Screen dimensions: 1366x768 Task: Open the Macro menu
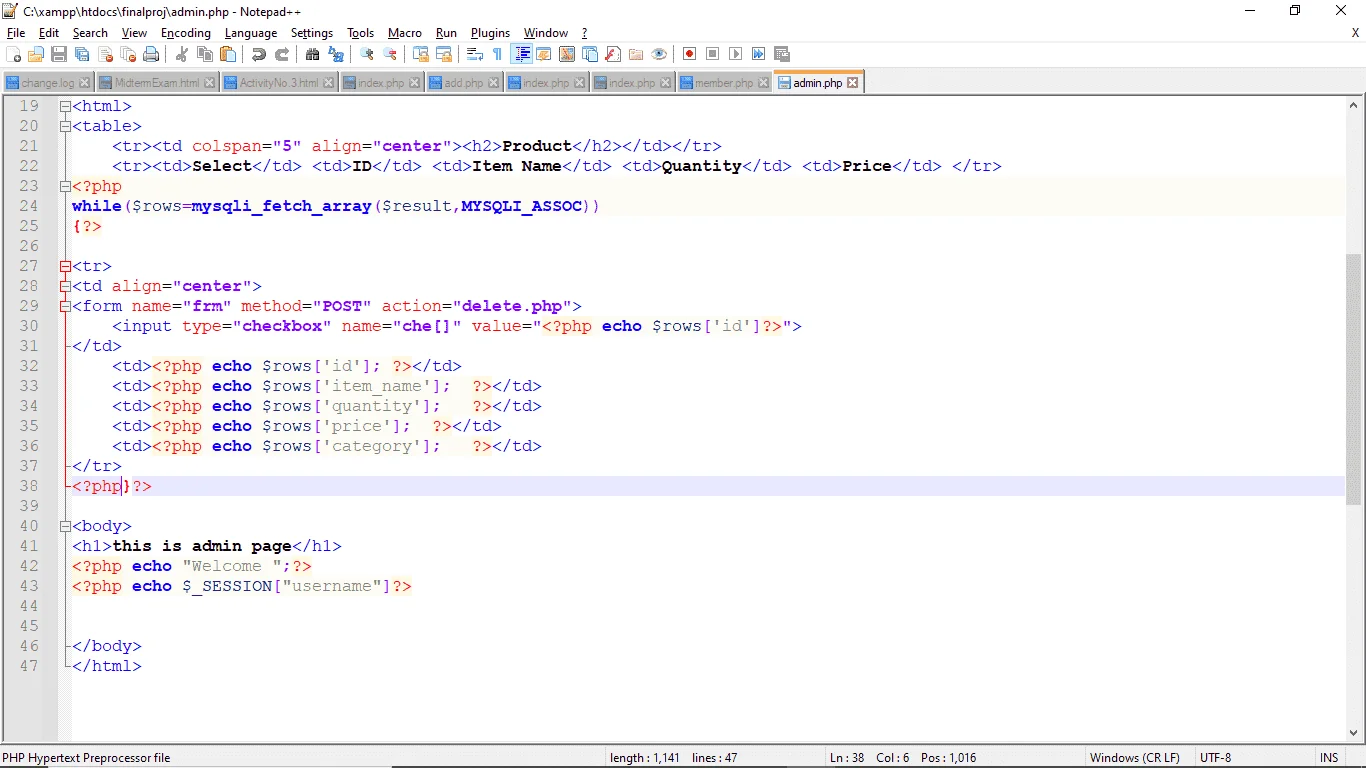(405, 33)
